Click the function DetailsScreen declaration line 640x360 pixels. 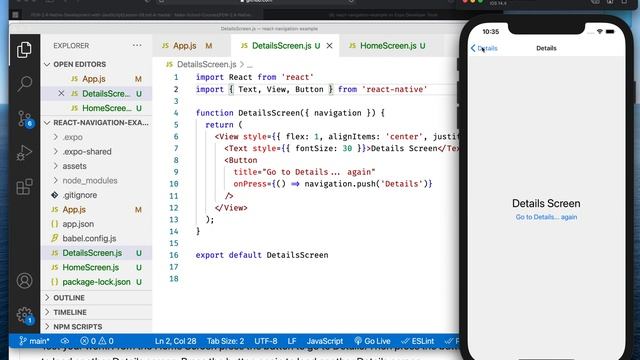tap(290, 113)
